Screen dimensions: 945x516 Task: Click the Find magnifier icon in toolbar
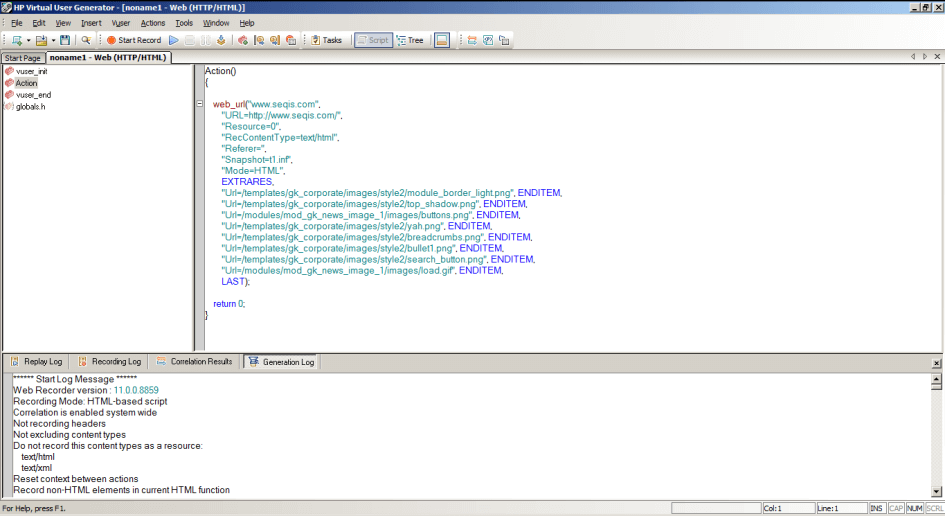coord(86,40)
